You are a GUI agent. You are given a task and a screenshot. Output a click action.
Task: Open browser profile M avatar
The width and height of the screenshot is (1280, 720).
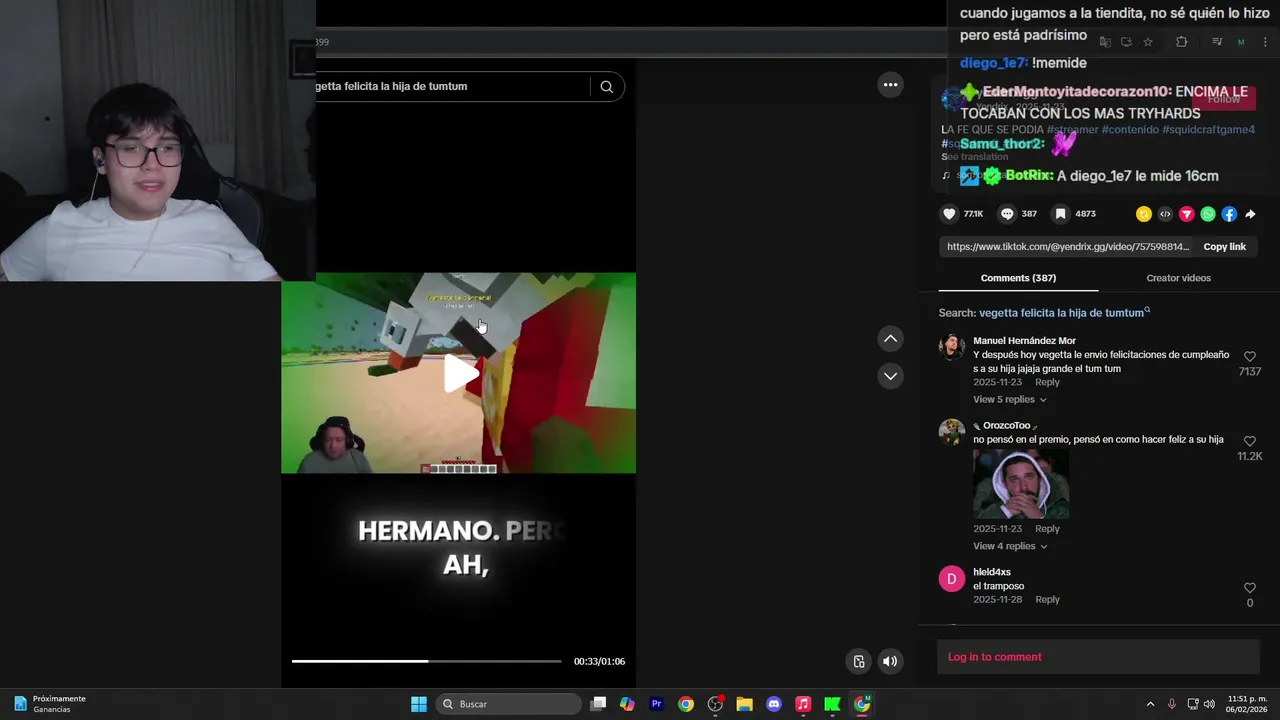pyautogui.click(x=1241, y=42)
